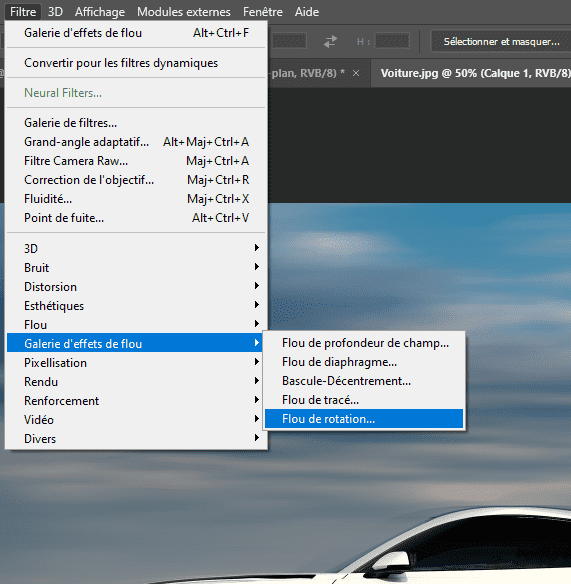Expand the Bruit submenu
The image size is (571, 584).
tap(136, 267)
